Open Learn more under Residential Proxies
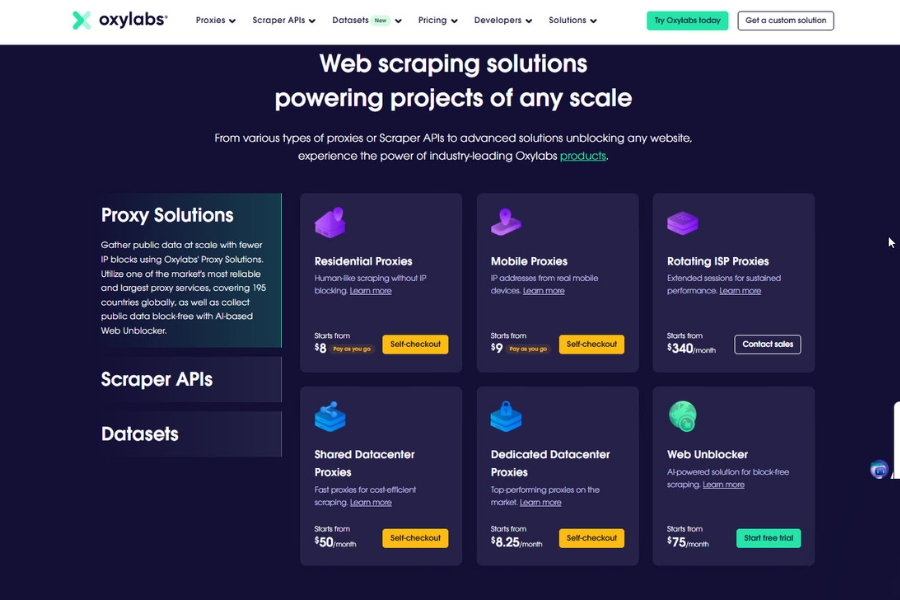This screenshot has width=900, height=600. pyautogui.click(x=371, y=291)
